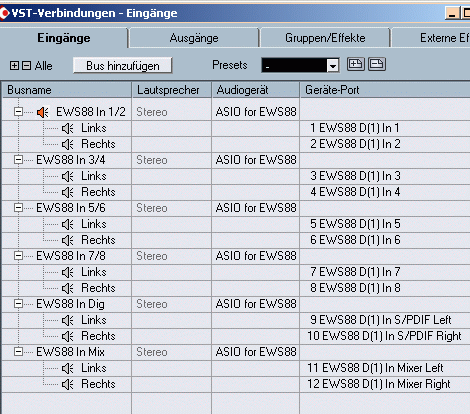
Task: Click port '5 EWS88 D(1) In 5'
Action: pos(355,224)
